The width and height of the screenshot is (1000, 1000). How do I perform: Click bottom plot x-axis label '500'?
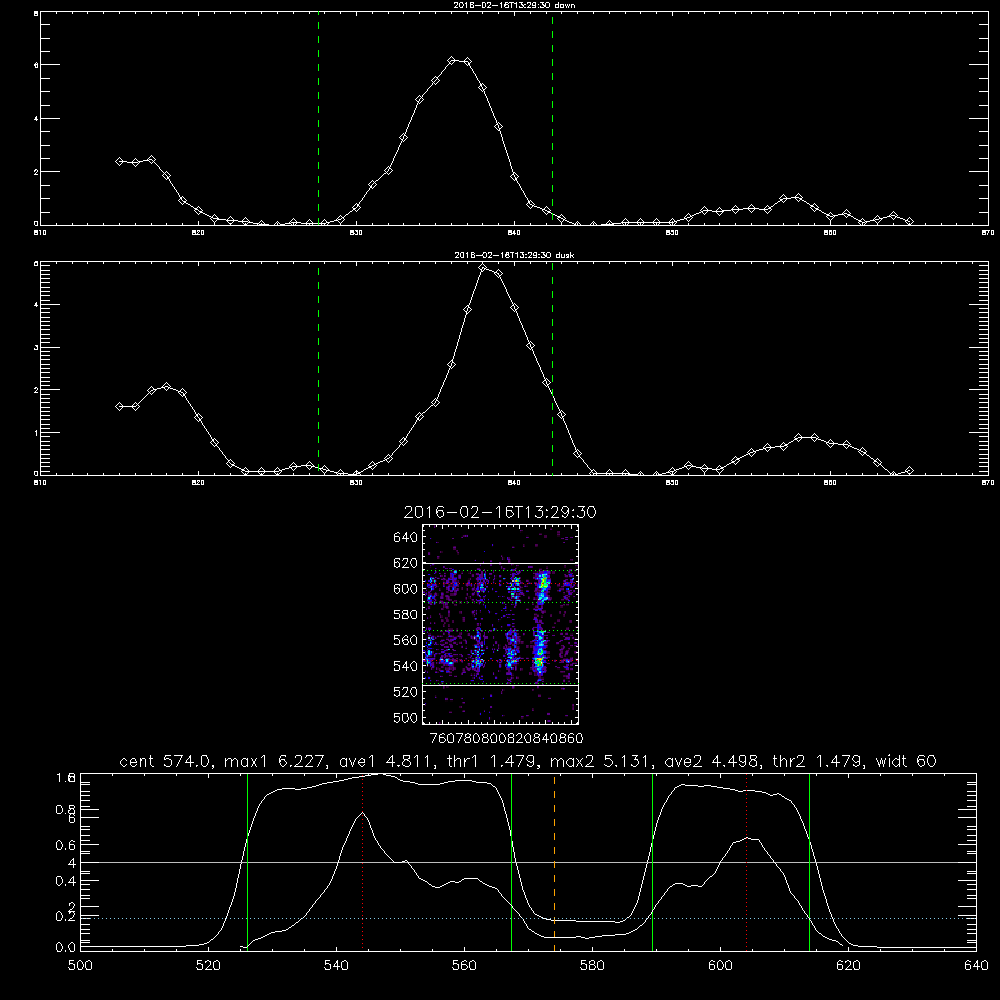point(80,966)
